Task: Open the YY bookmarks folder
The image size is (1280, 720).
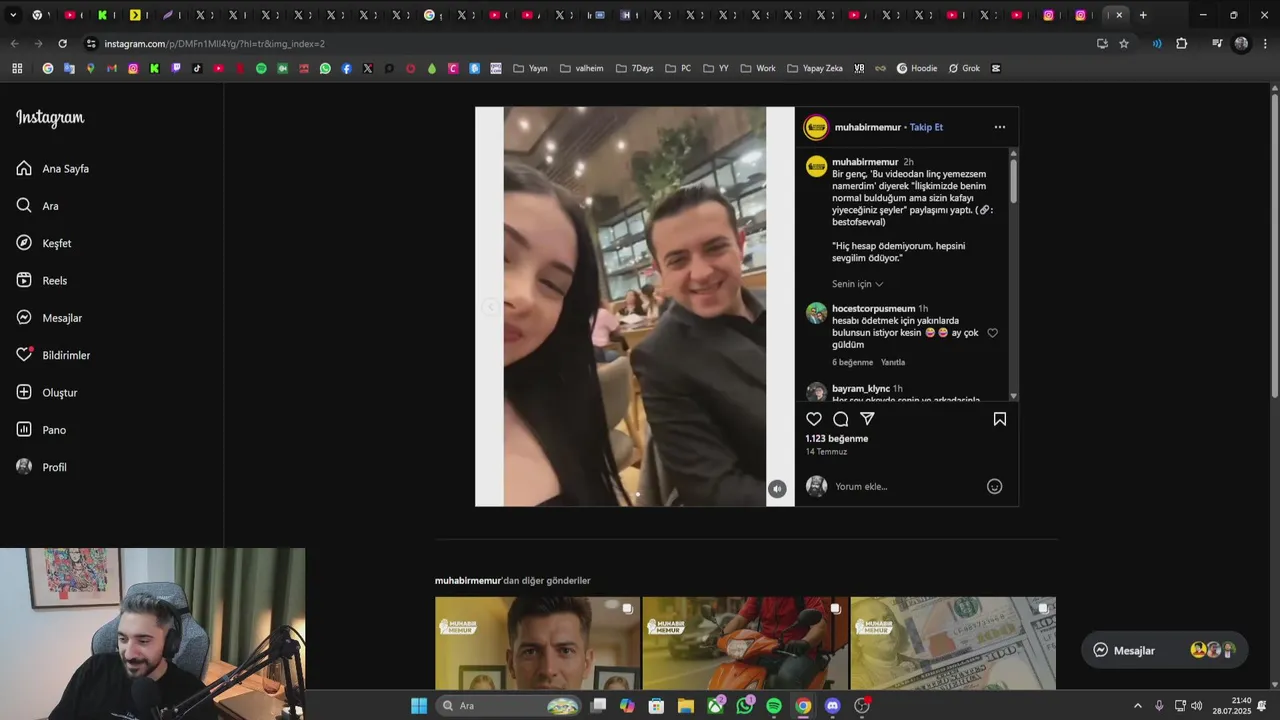Action: (x=716, y=68)
